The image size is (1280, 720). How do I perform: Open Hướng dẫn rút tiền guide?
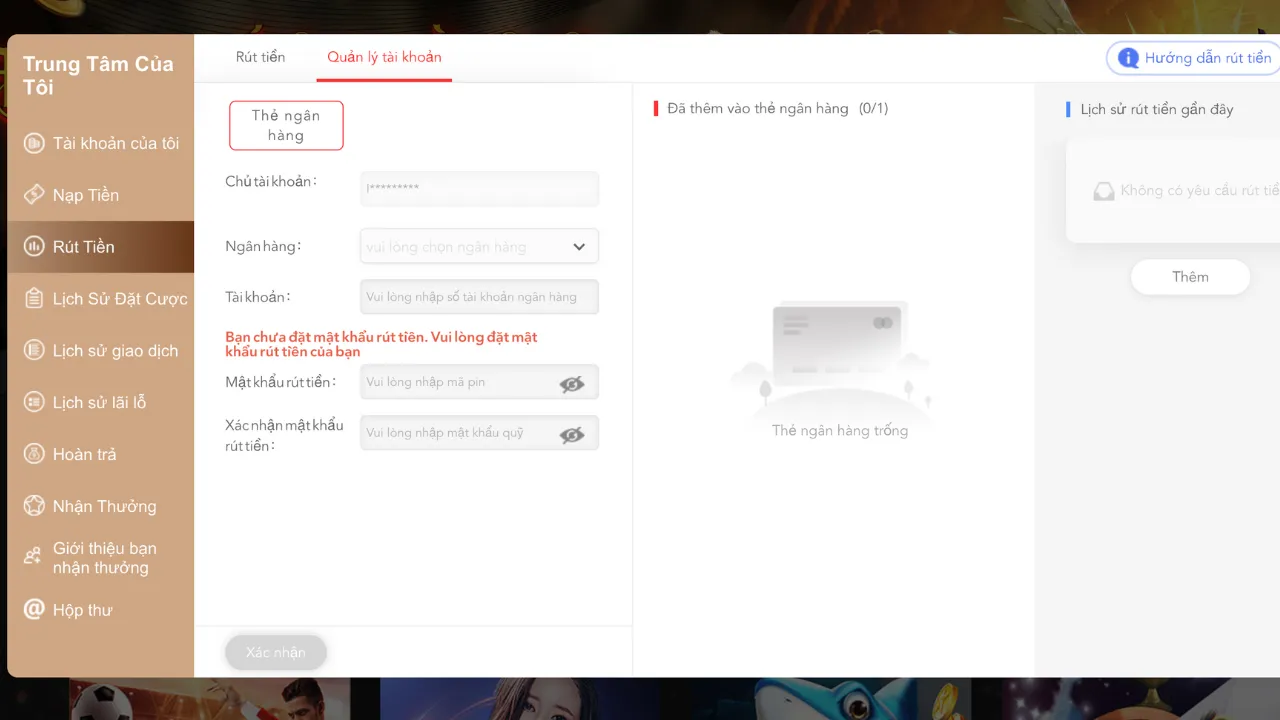(1195, 58)
